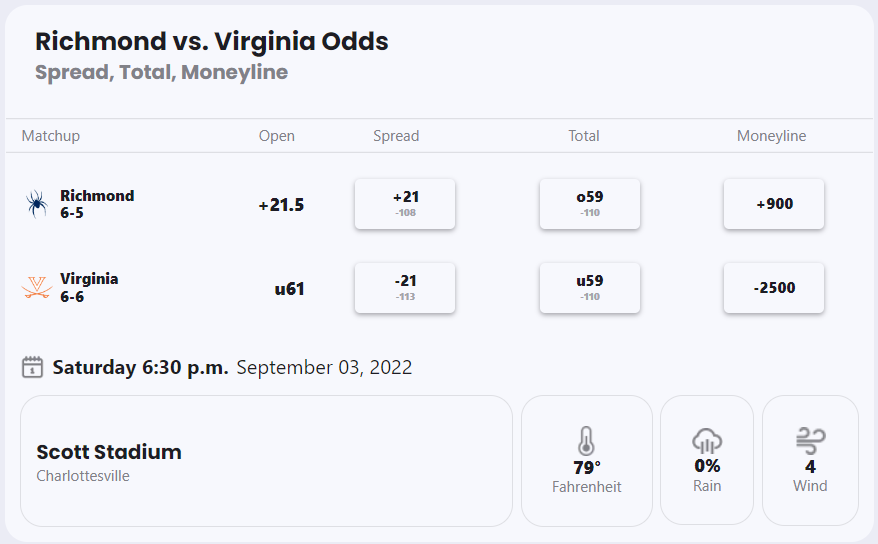Image resolution: width=878 pixels, height=544 pixels.
Task: Click Richmond's +21.5 opening line
Action: (281, 205)
